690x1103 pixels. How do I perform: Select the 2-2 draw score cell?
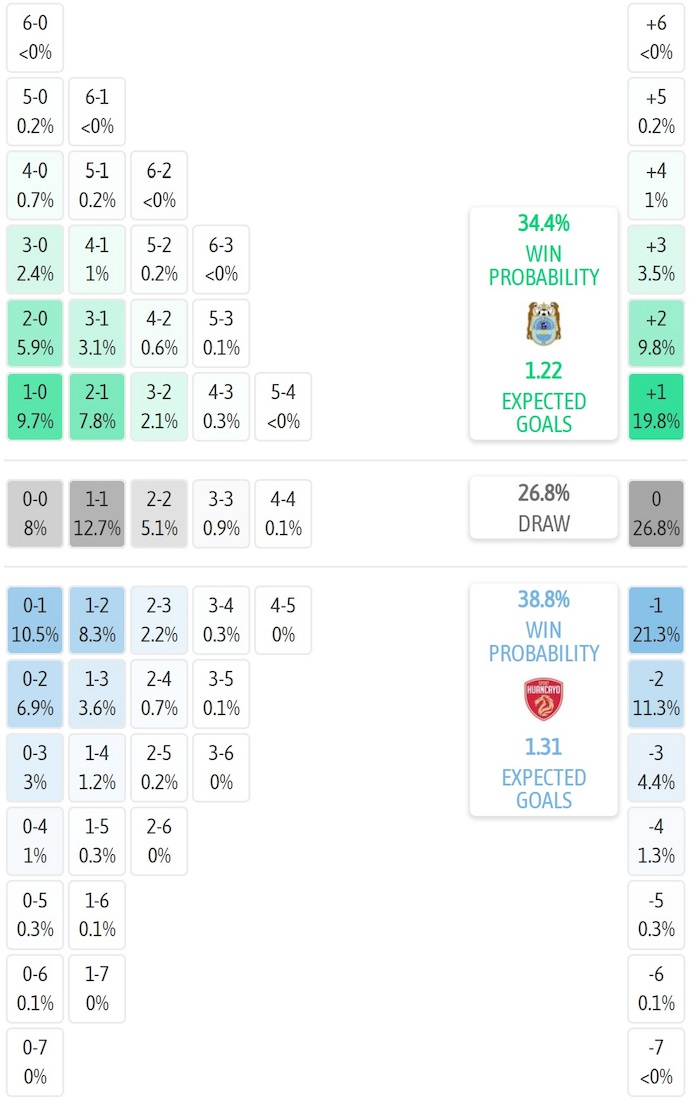click(159, 514)
